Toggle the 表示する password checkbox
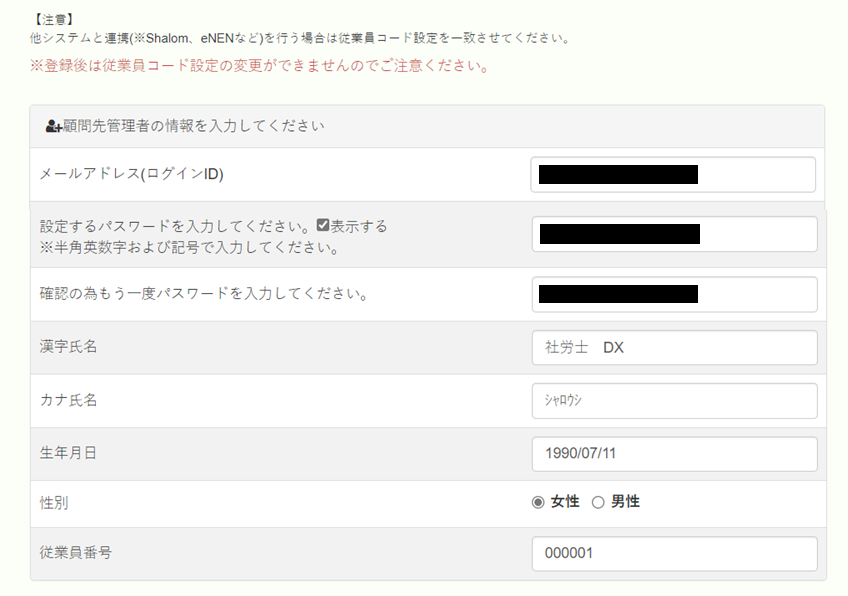This screenshot has height=596, width=848. click(323, 225)
